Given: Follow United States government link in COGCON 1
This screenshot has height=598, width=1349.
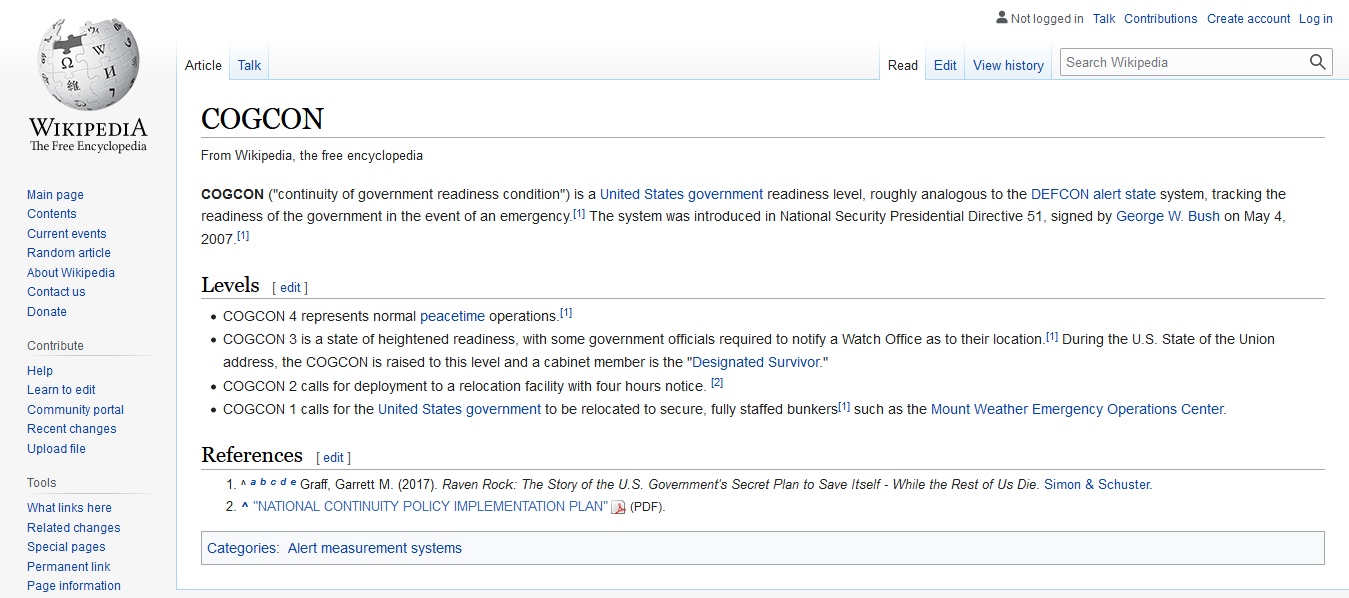Looking at the screenshot, I should click(x=459, y=409).
